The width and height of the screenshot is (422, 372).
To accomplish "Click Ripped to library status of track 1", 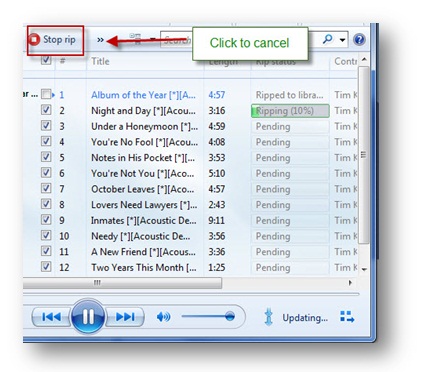I will [289, 95].
